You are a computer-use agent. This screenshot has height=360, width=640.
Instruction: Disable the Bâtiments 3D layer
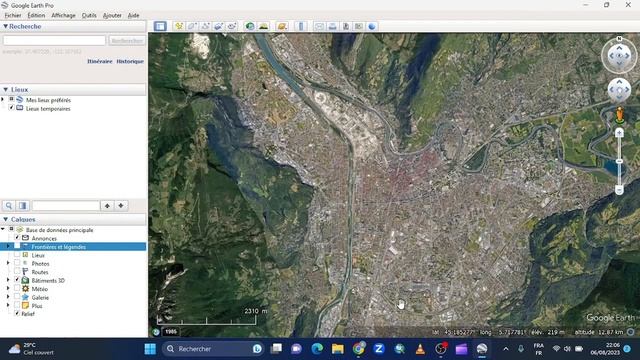pos(17,280)
